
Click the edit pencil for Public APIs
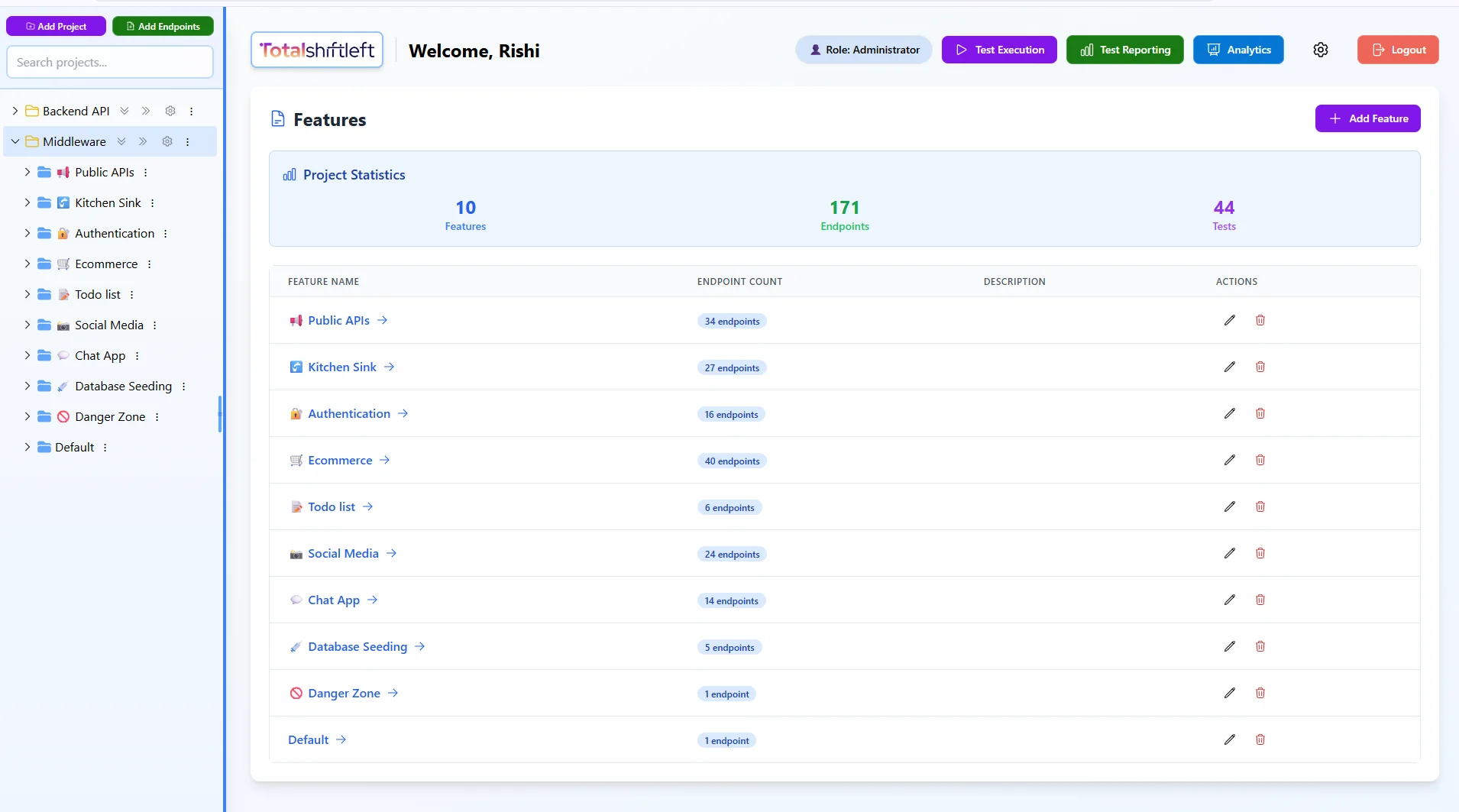click(1229, 320)
